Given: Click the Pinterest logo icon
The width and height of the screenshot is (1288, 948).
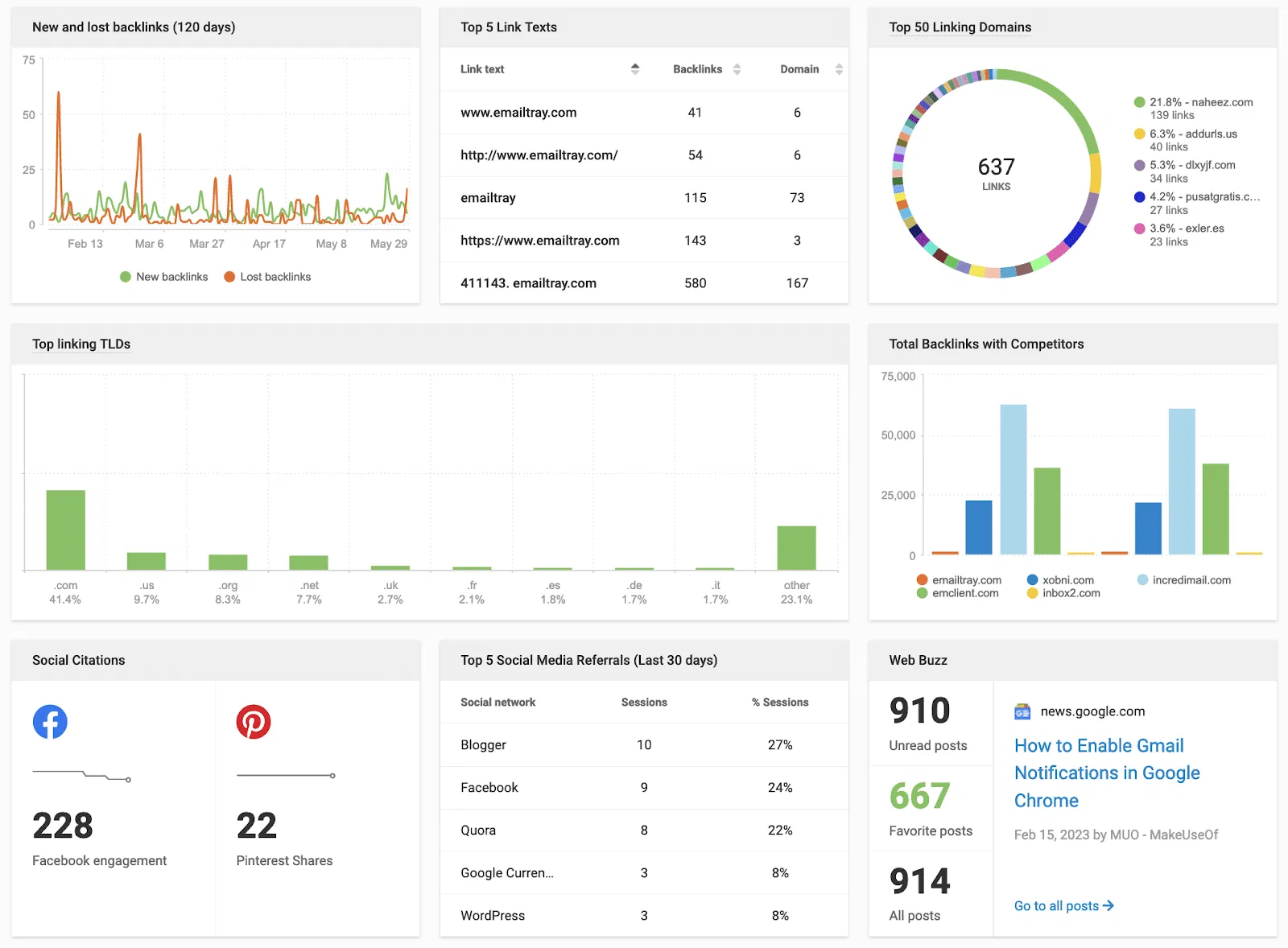Looking at the screenshot, I should (254, 722).
